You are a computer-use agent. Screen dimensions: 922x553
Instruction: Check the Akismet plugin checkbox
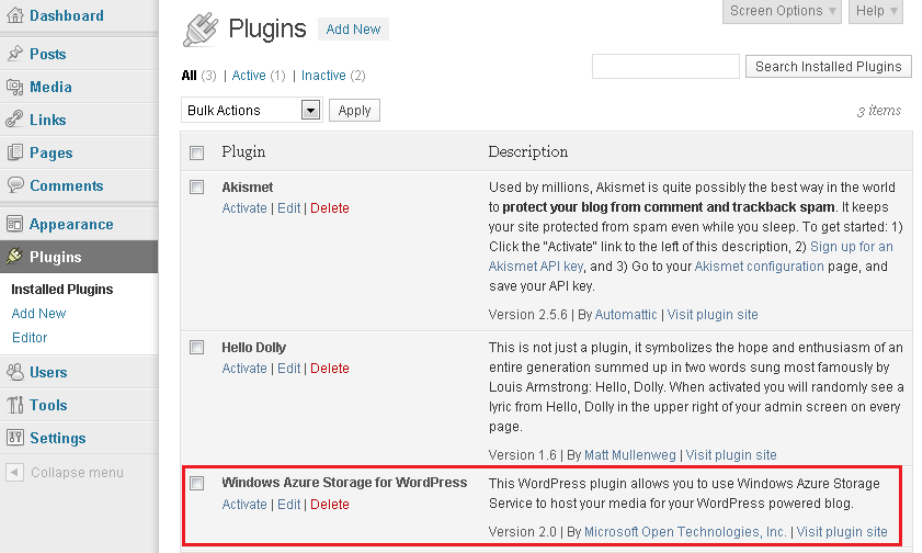[197, 187]
